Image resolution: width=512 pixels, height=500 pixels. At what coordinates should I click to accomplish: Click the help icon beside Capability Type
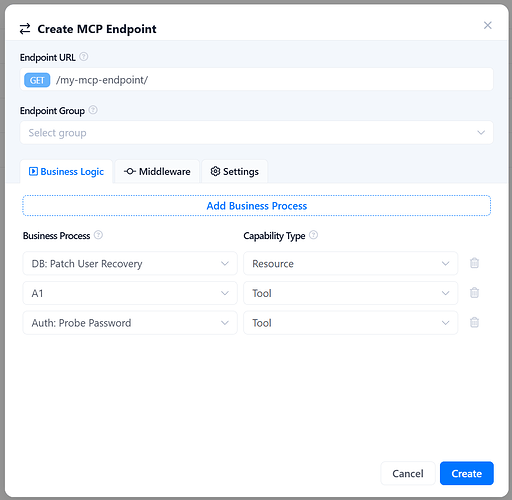point(313,235)
